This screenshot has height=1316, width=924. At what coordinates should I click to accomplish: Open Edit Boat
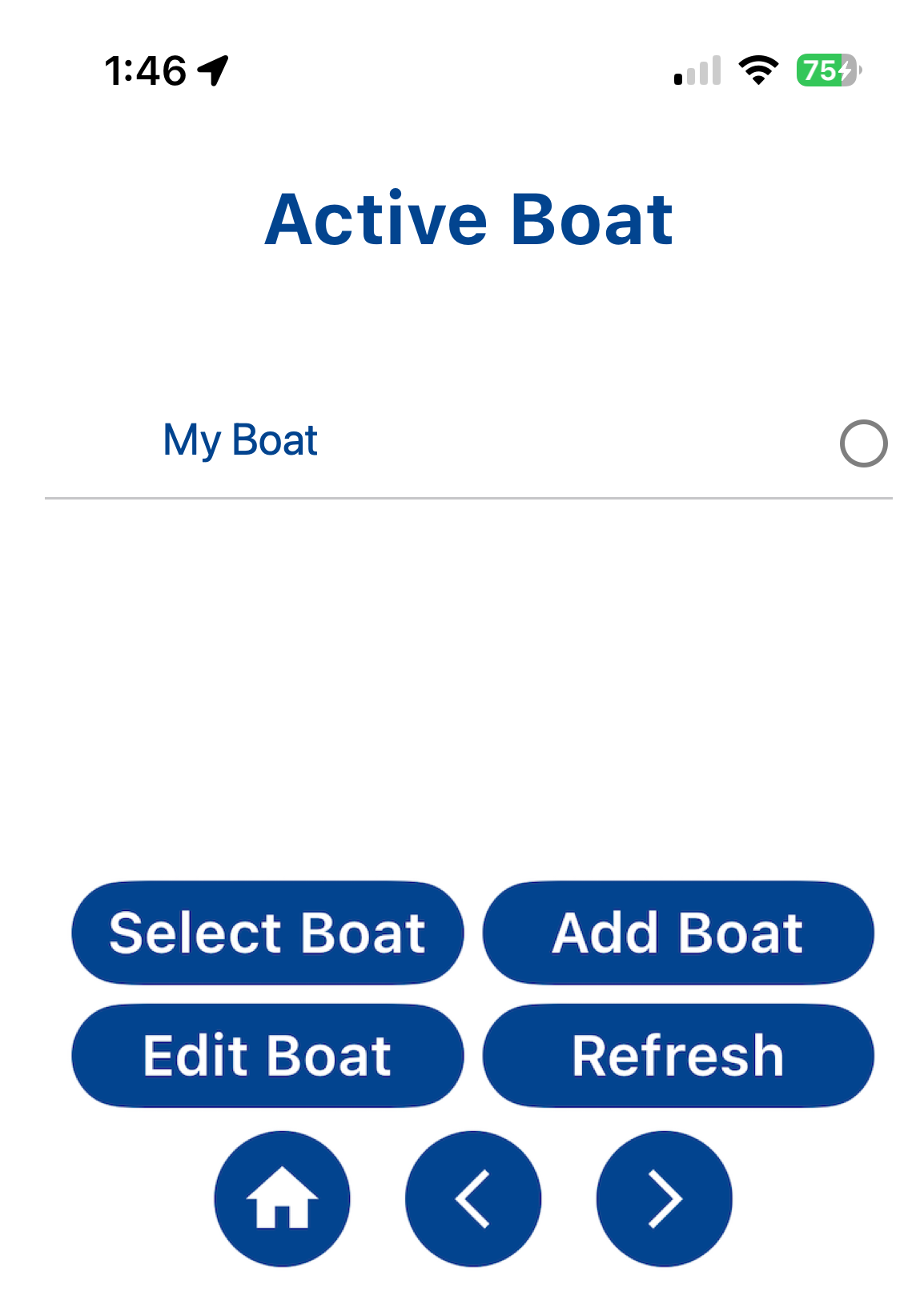coord(267,1056)
